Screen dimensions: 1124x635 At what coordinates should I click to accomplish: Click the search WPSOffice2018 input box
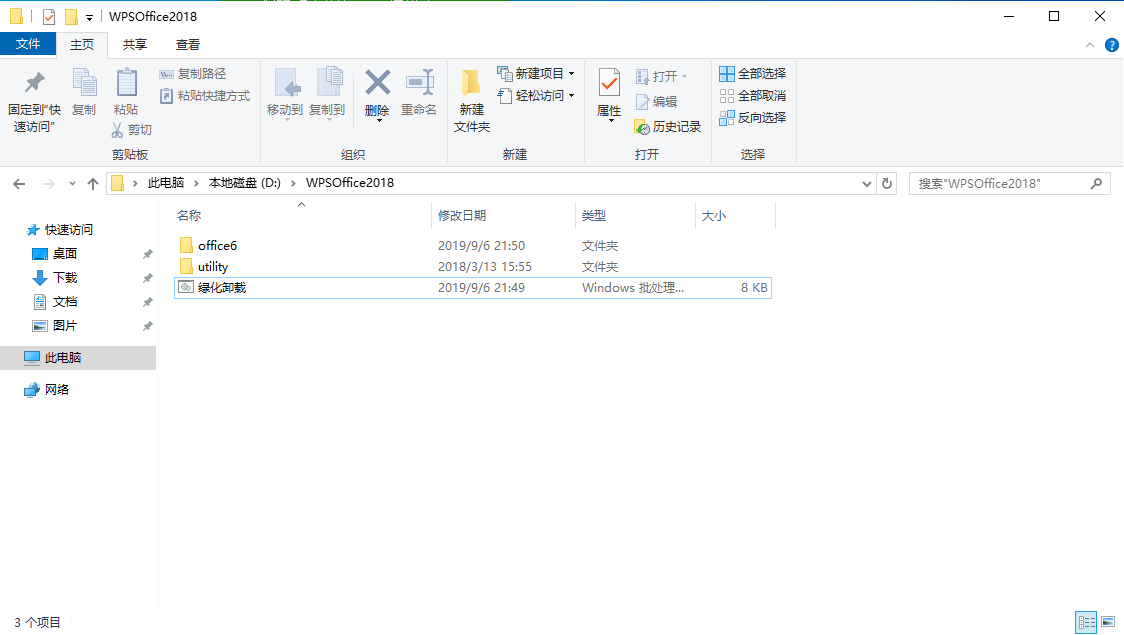pos(1000,183)
